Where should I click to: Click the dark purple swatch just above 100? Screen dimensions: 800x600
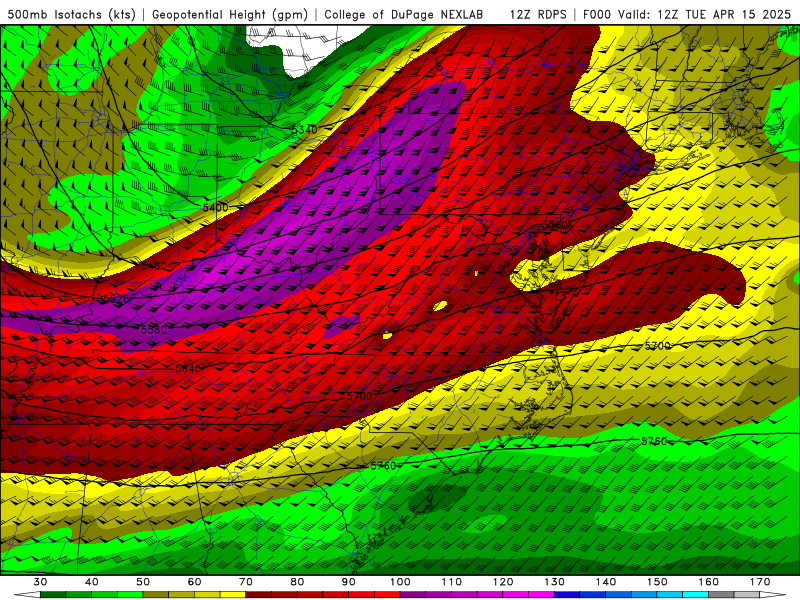coord(413,595)
